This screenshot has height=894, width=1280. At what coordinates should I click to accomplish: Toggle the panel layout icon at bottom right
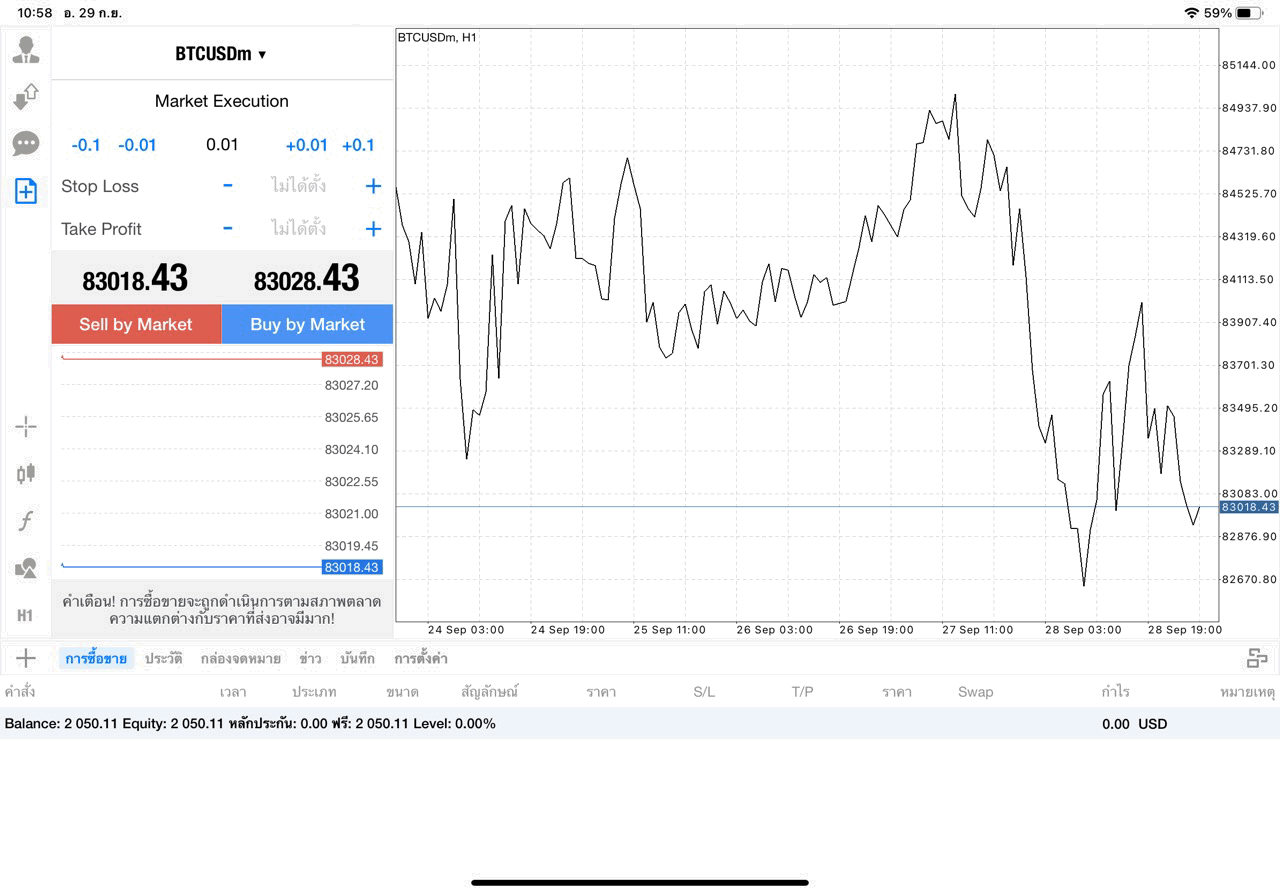click(1257, 658)
